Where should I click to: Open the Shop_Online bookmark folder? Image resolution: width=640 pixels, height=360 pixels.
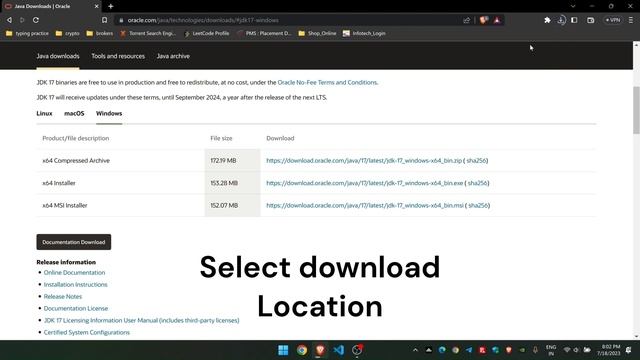pos(317,33)
